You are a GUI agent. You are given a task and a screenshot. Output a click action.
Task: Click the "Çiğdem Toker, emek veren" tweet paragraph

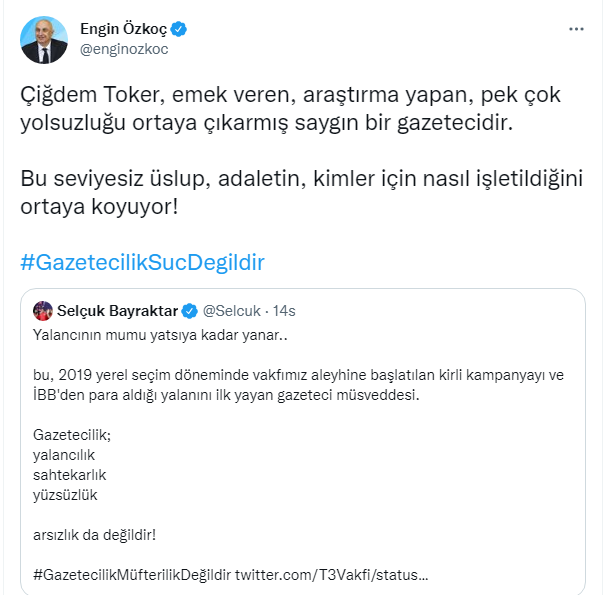click(290, 110)
